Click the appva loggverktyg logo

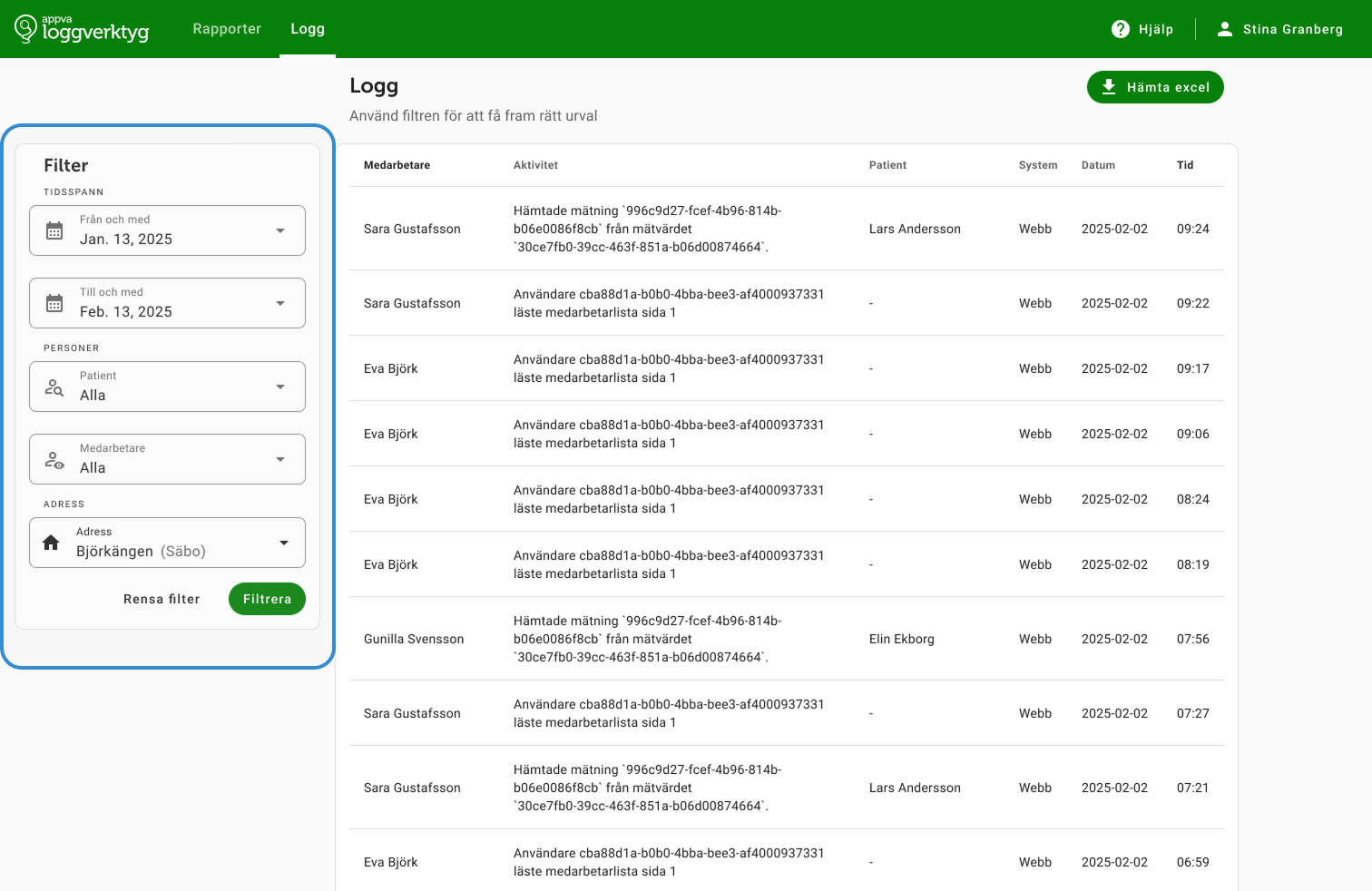pyautogui.click(x=82, y=29)
